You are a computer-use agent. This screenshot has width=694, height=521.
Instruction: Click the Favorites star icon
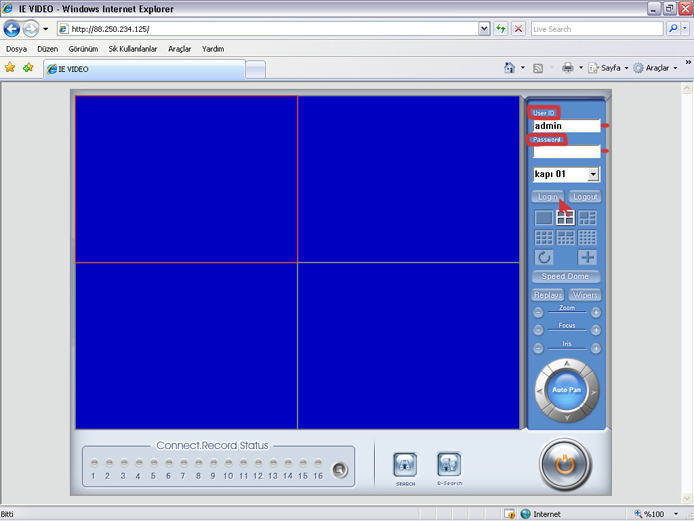10,67
